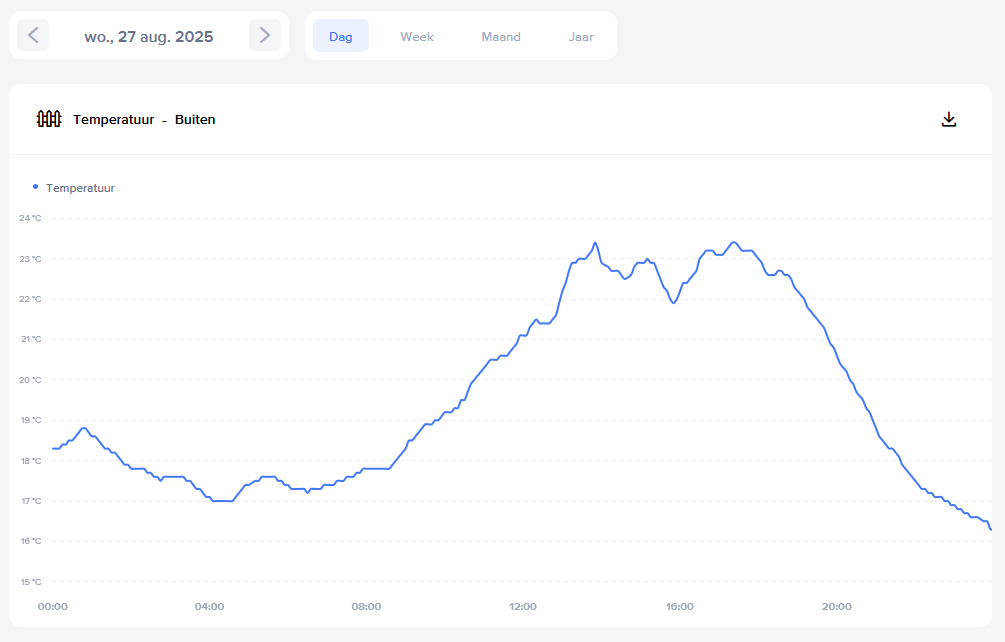Viewport: 1005px width, 642px height.
Task: Switch to the Week view tab
Action: click(417, 36)
